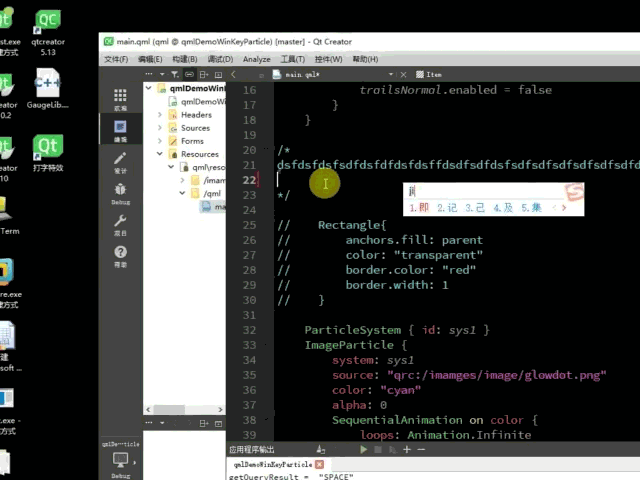Switch to the Edit mode icon
This screenshot has width=640, height=480.
(120, 131)
